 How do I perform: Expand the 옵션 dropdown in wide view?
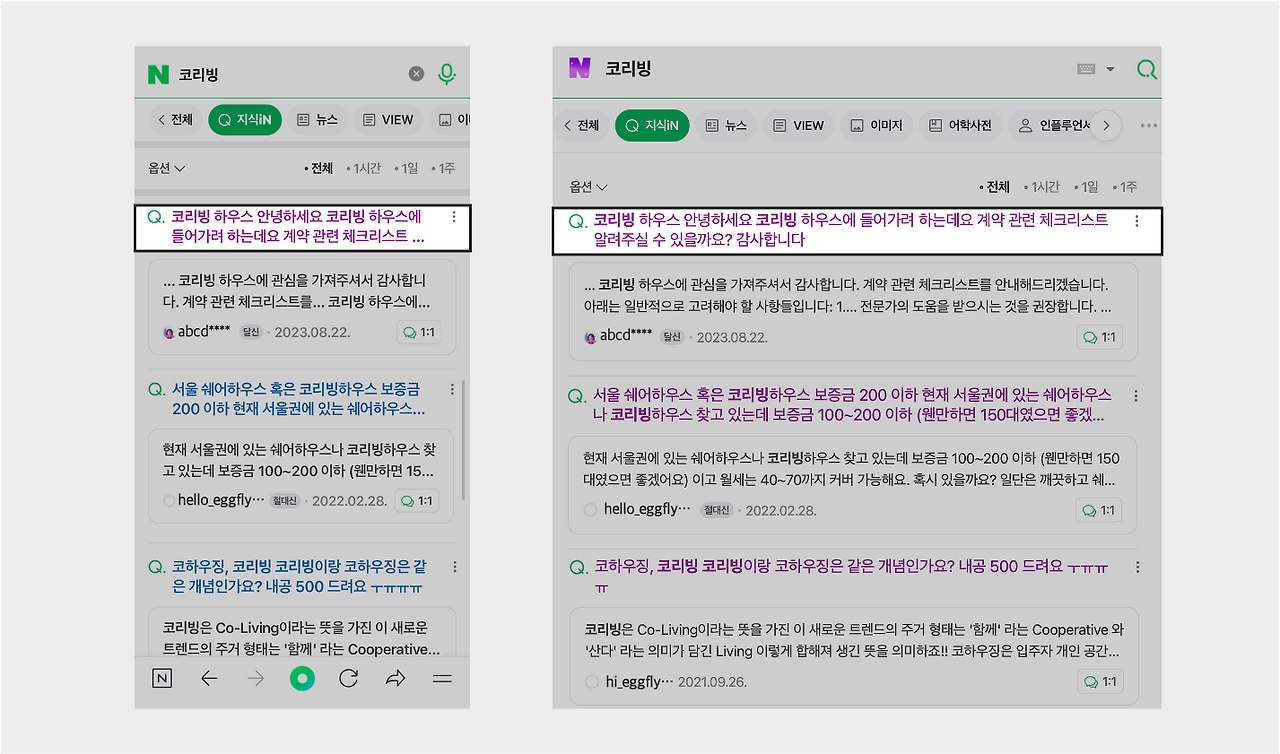589,187
